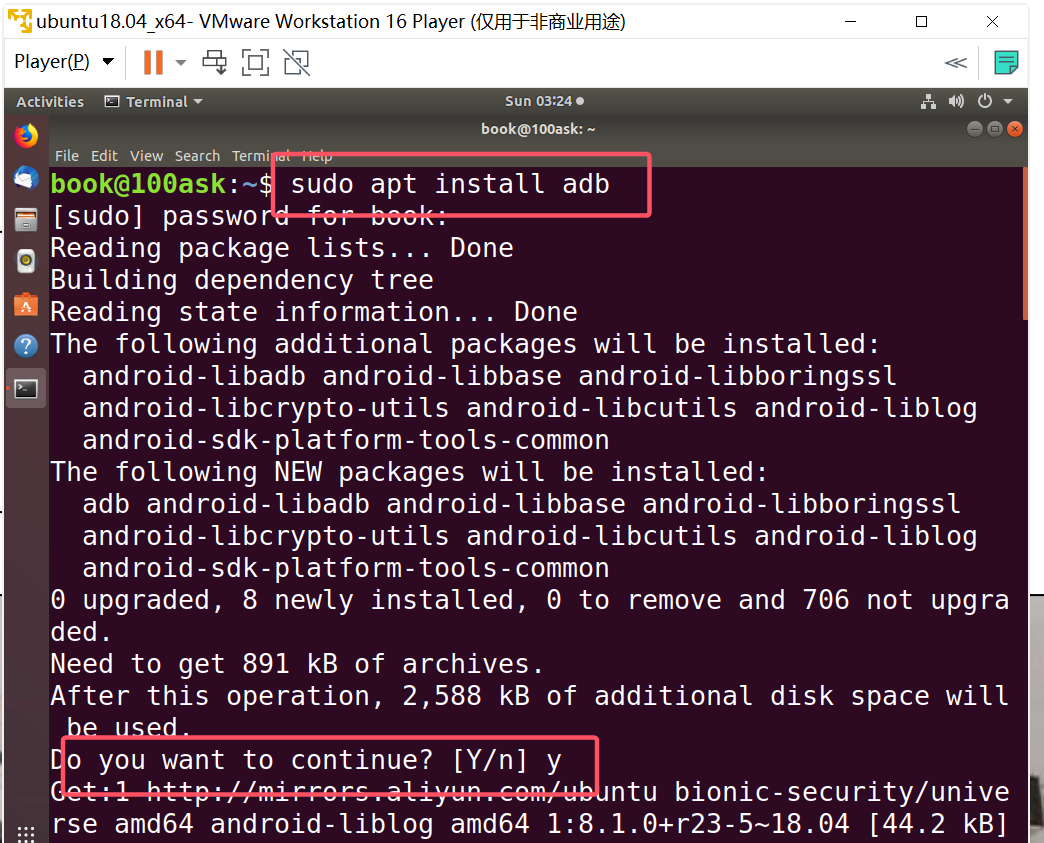The height and width of the screenshot is (843, 1044).
Task: Select the Terminal icon in the dock
Action: pyautogui.click(x=26, y=388)
